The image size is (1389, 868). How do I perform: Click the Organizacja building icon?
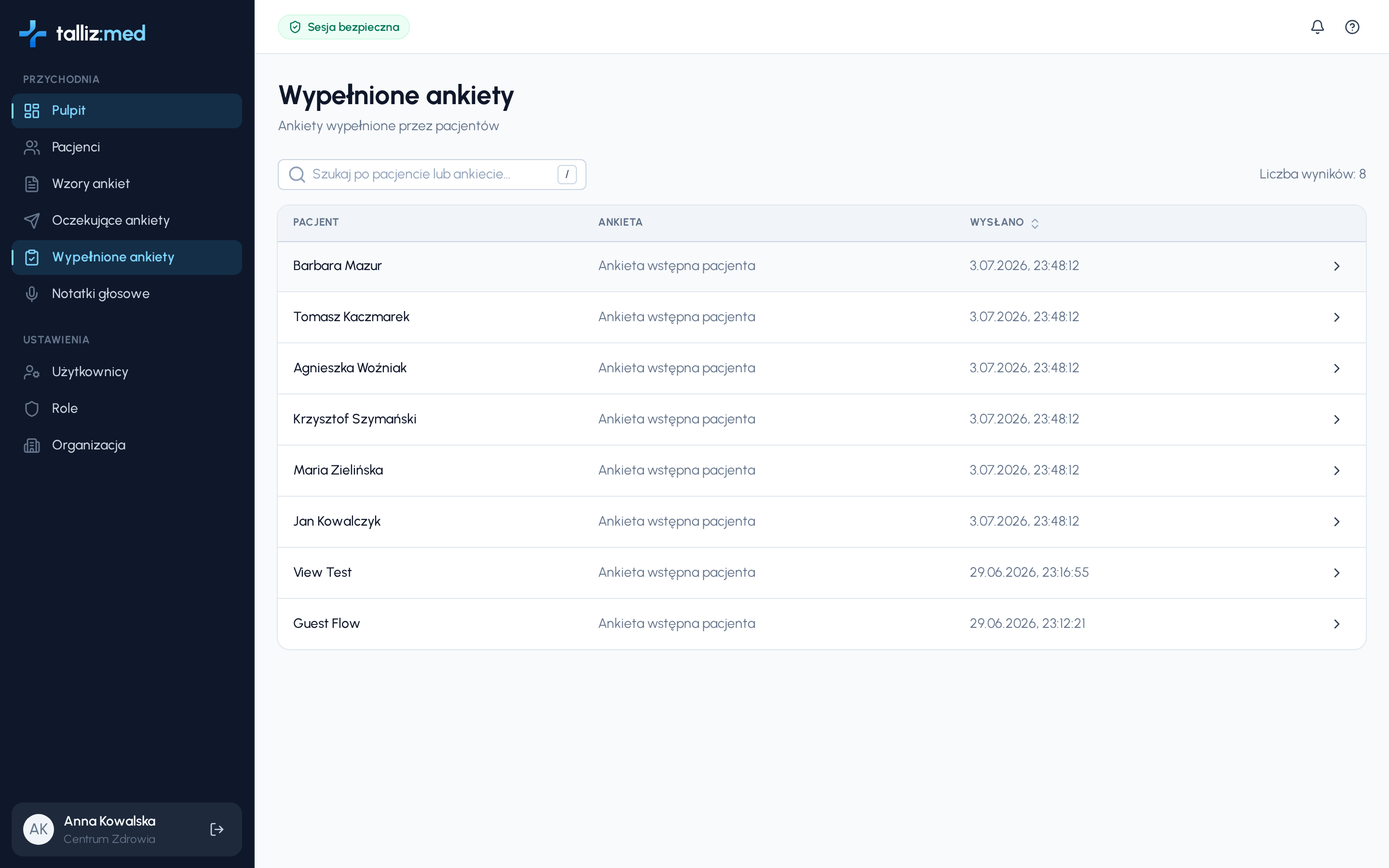click(x=31, y=446)
